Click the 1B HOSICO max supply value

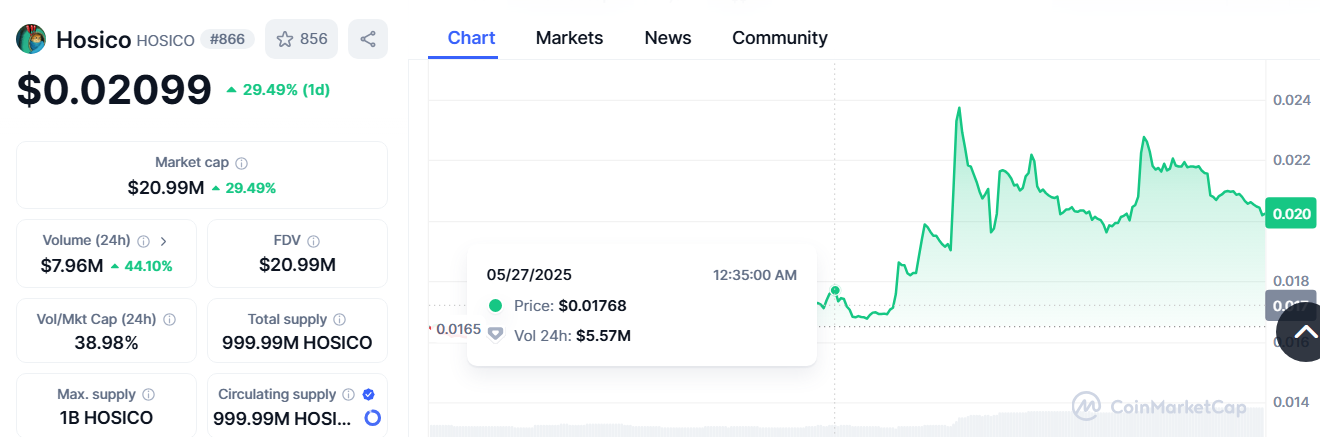(106, 418)
